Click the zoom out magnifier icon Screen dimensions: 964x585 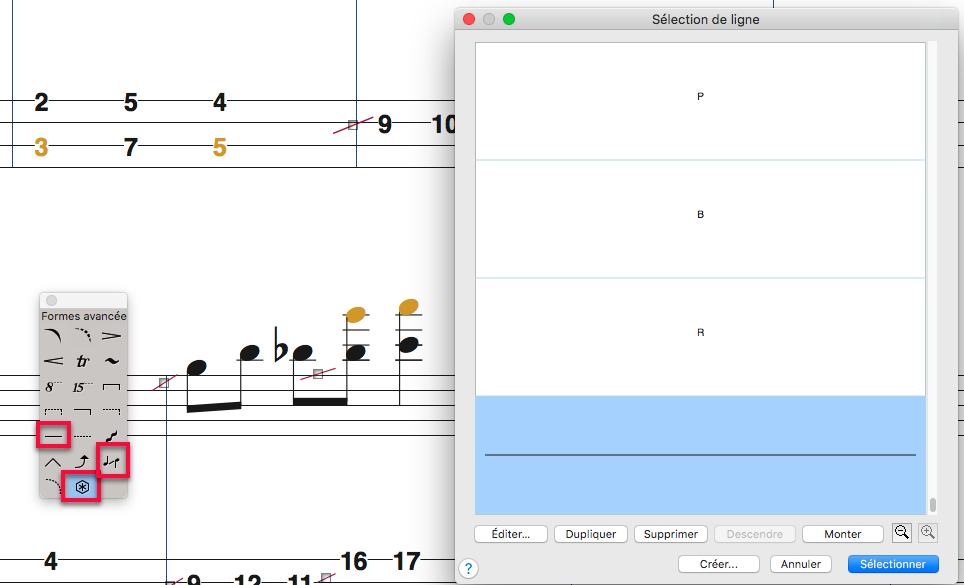(x=902, y=534)
